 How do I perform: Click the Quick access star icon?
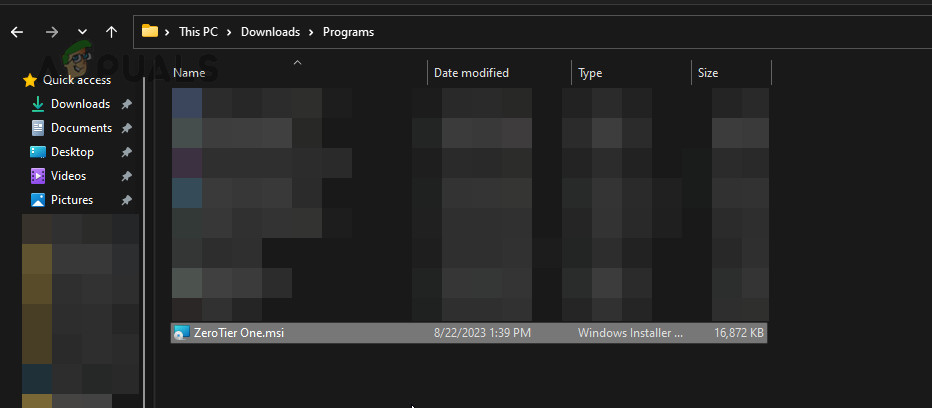(x=30, y=80)
